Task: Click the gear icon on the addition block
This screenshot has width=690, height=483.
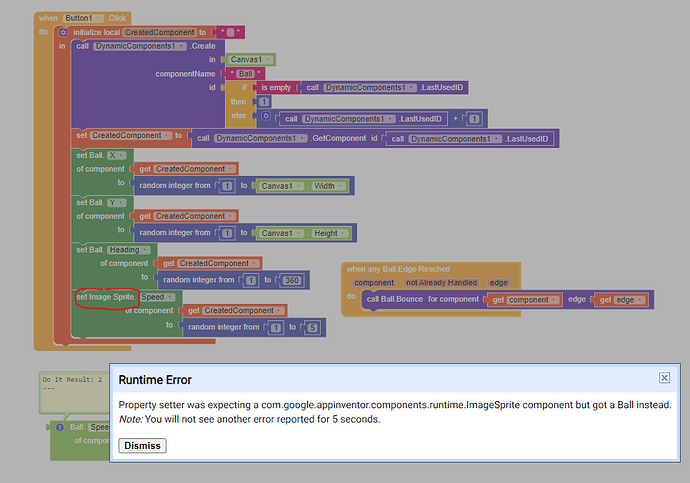Action: tap(266, 116)
